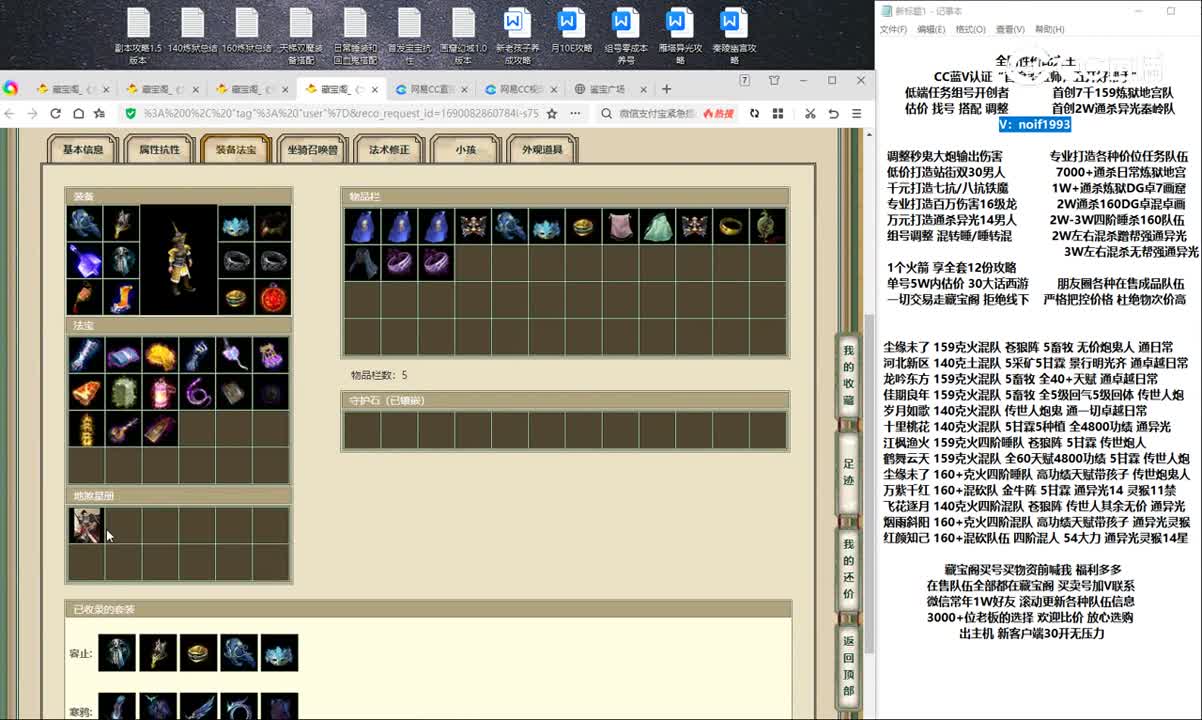Select the green beast 法宝 icon
Screen dimensions: 1202x720
tap(123, 392)
